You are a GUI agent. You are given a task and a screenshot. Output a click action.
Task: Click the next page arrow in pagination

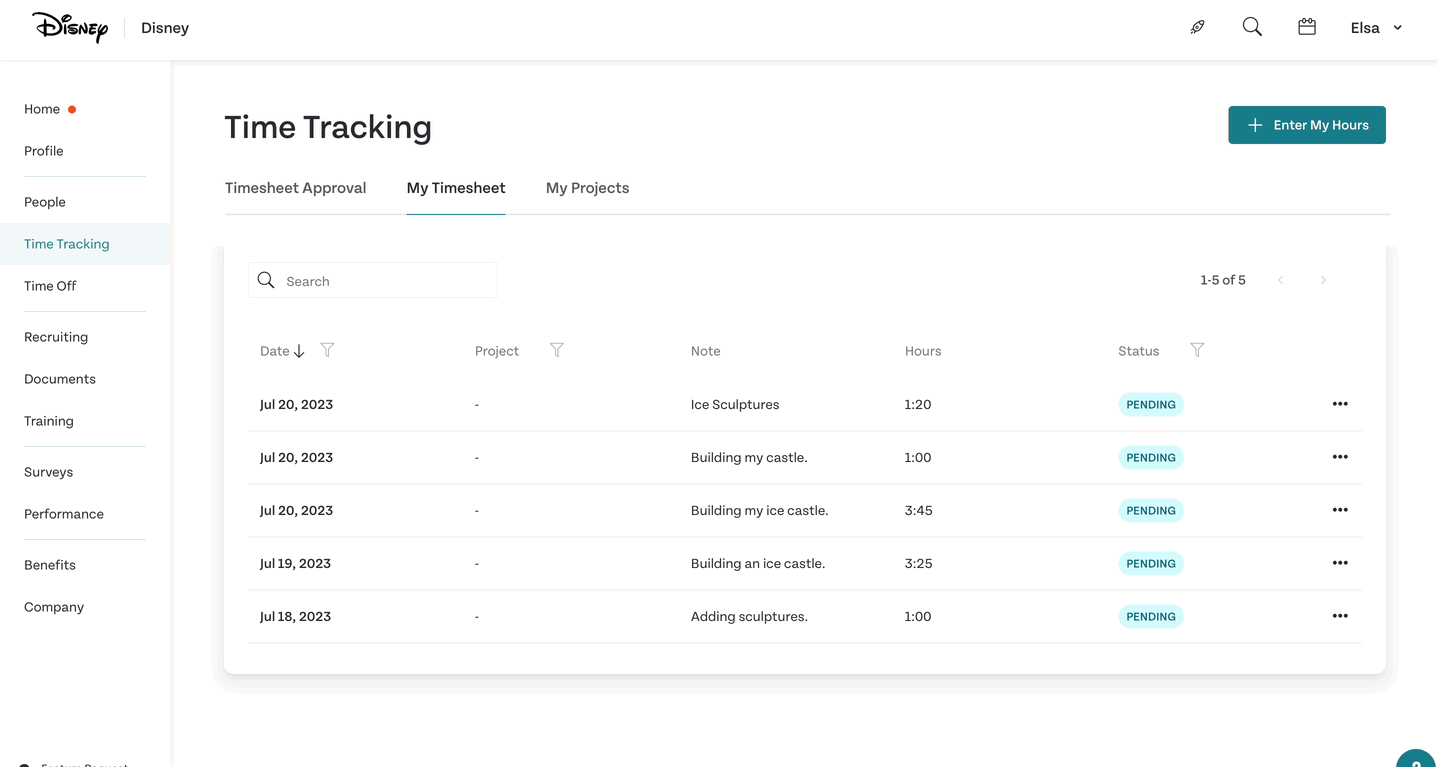click(x=1323, y=280)
